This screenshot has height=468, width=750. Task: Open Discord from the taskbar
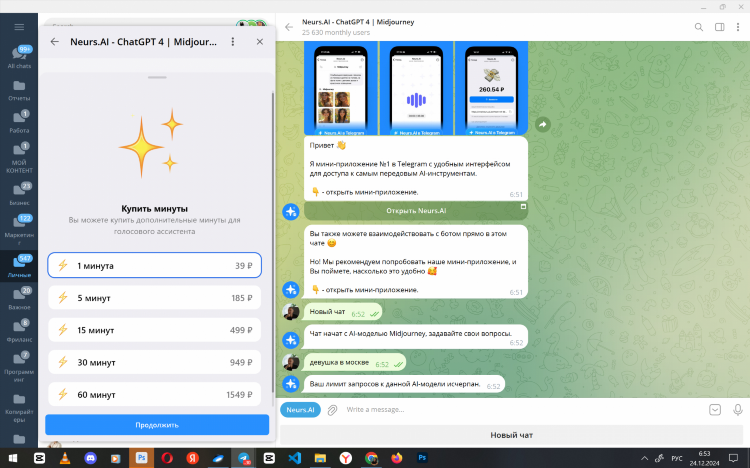[x=90, y=458]
